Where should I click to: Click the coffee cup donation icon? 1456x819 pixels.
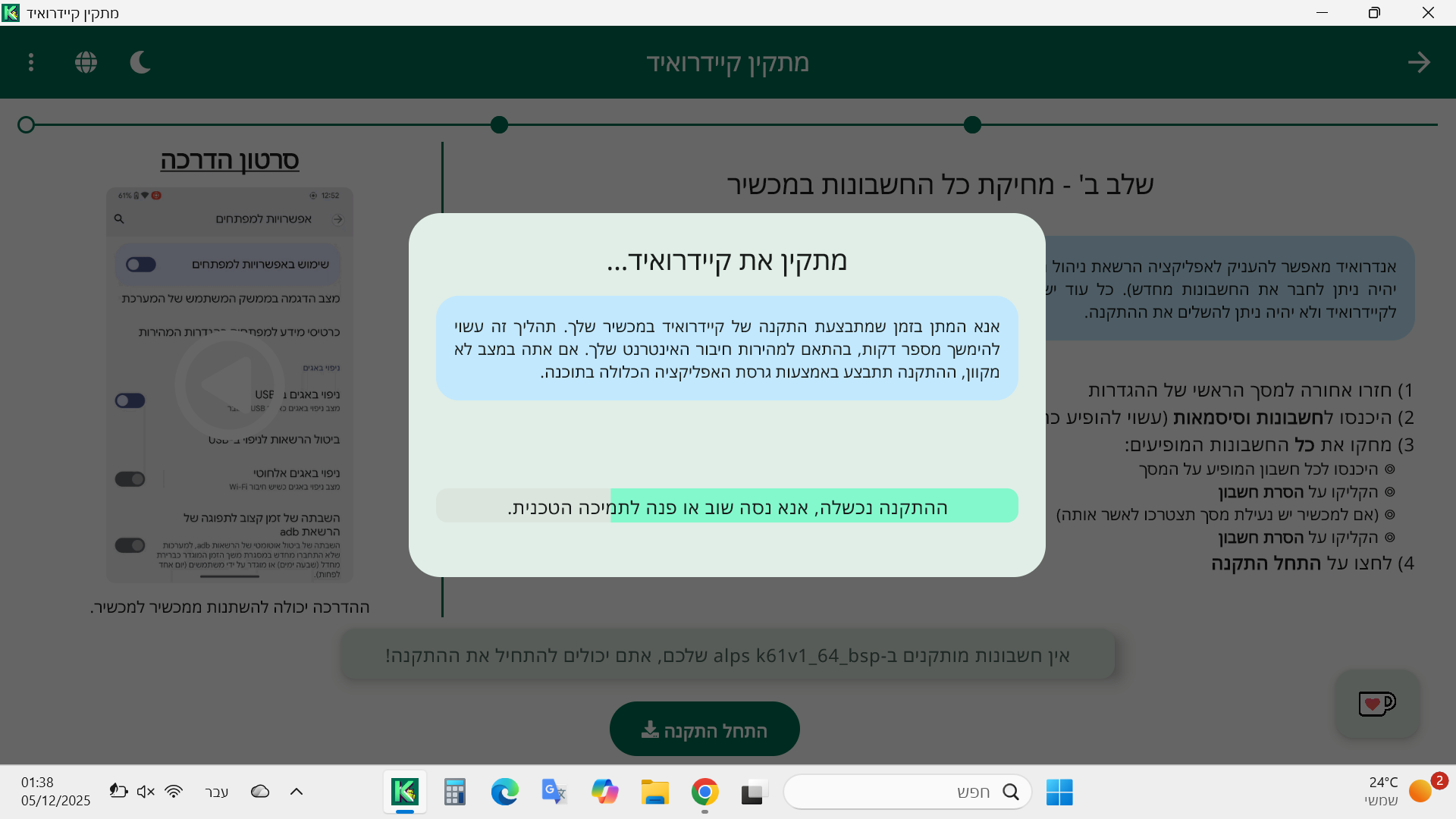pos(1376,704)
